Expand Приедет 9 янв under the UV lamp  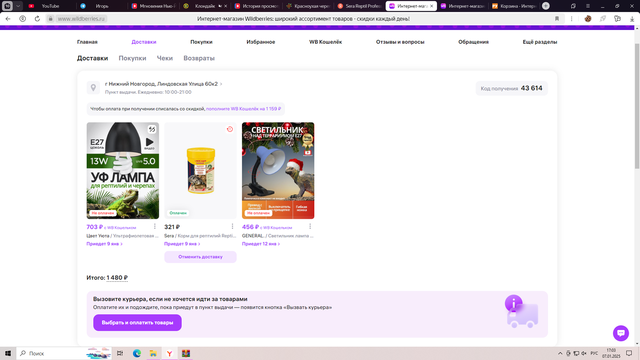pos(104,244)
